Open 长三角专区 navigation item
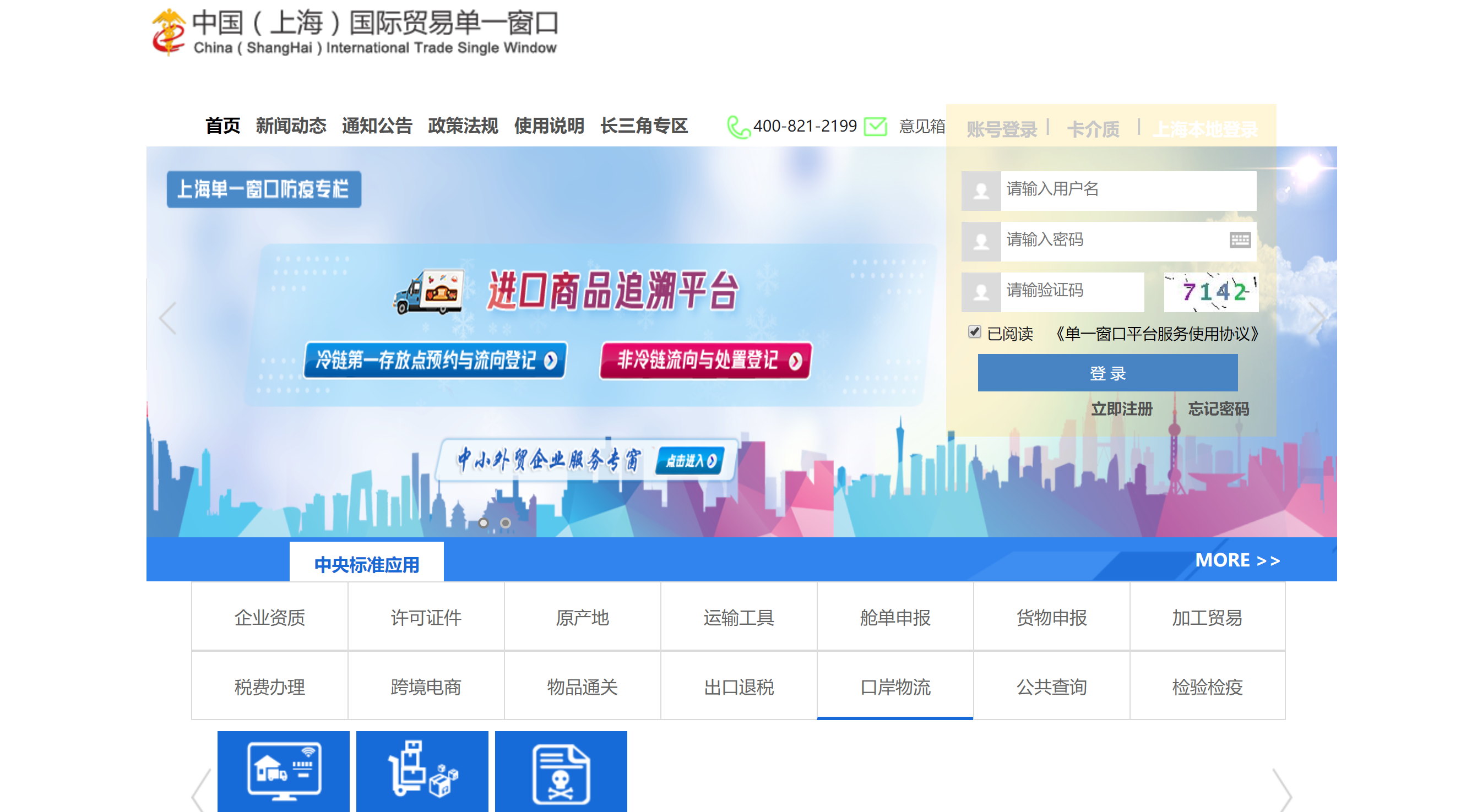 pyautogui.click(x=644, y=126)
